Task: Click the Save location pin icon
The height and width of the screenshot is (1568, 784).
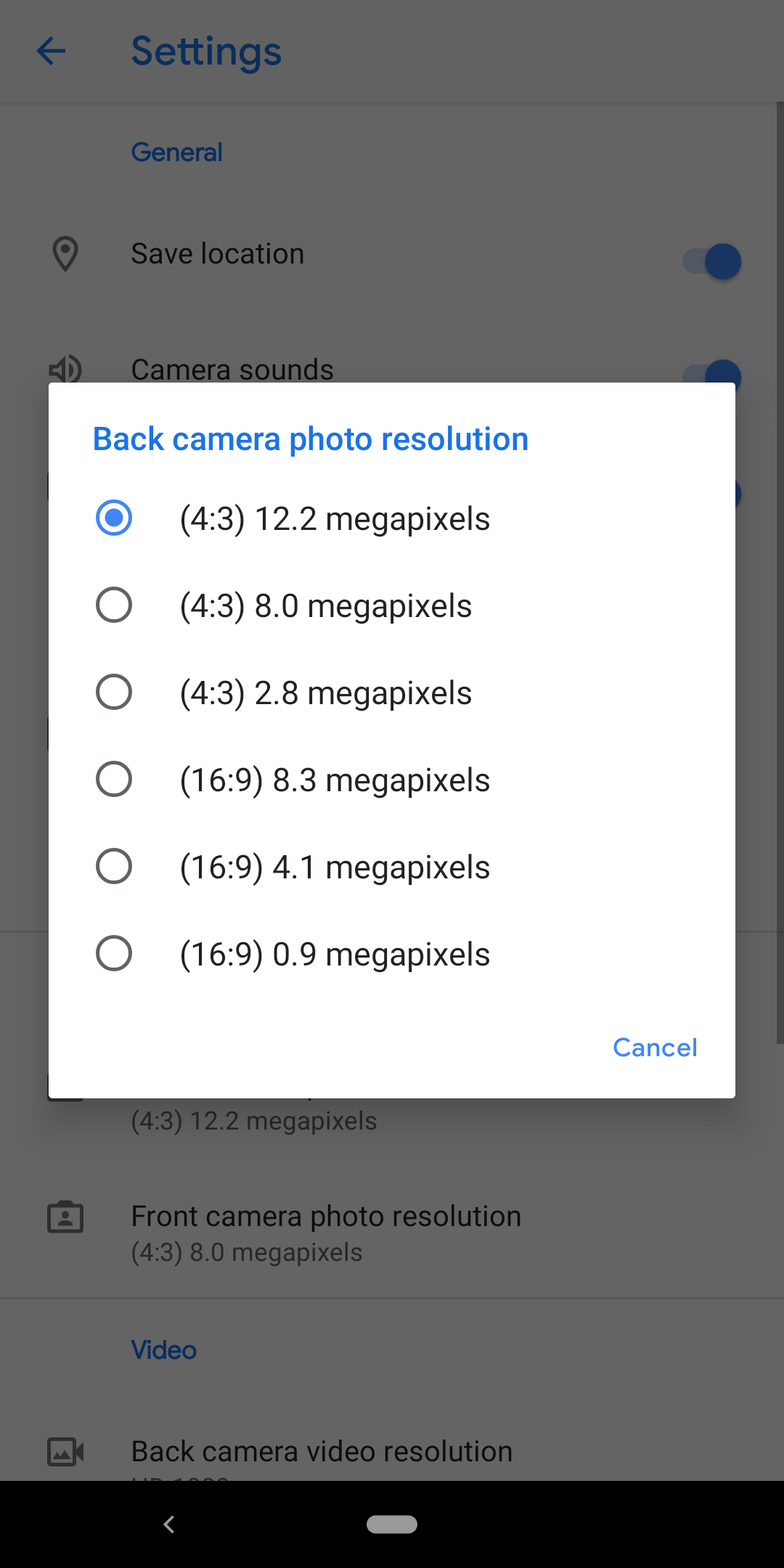Action: point(65,254)
